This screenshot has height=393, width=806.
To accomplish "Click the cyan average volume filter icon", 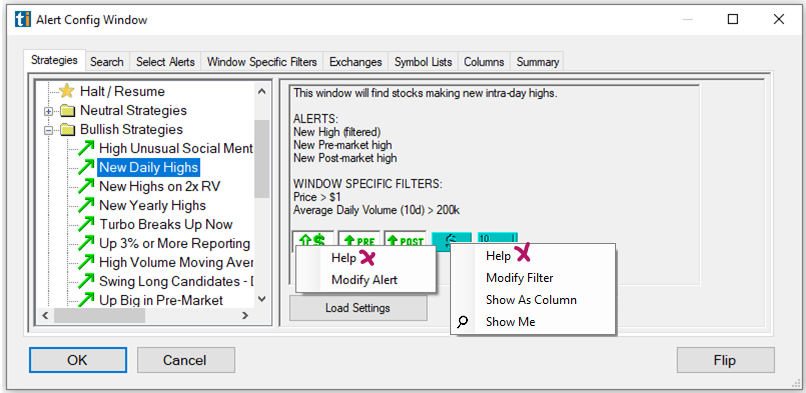I will tap(497, 238).
